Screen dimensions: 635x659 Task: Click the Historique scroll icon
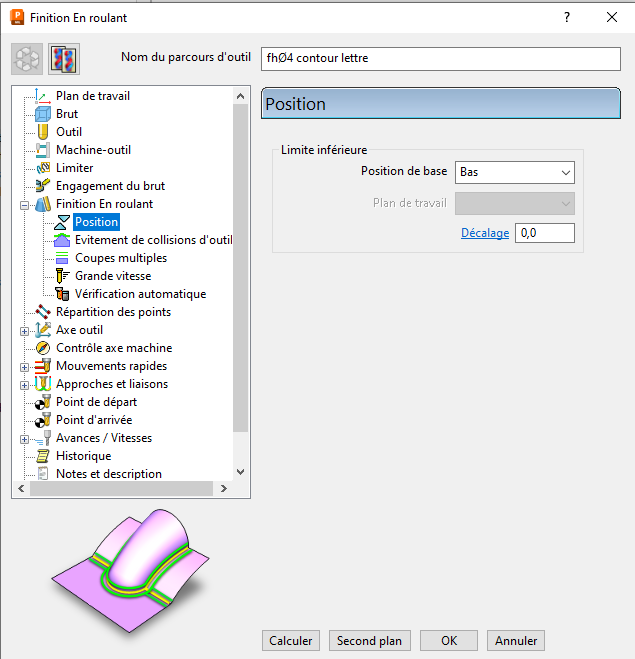pyautogui.click(x=43, y=456)
